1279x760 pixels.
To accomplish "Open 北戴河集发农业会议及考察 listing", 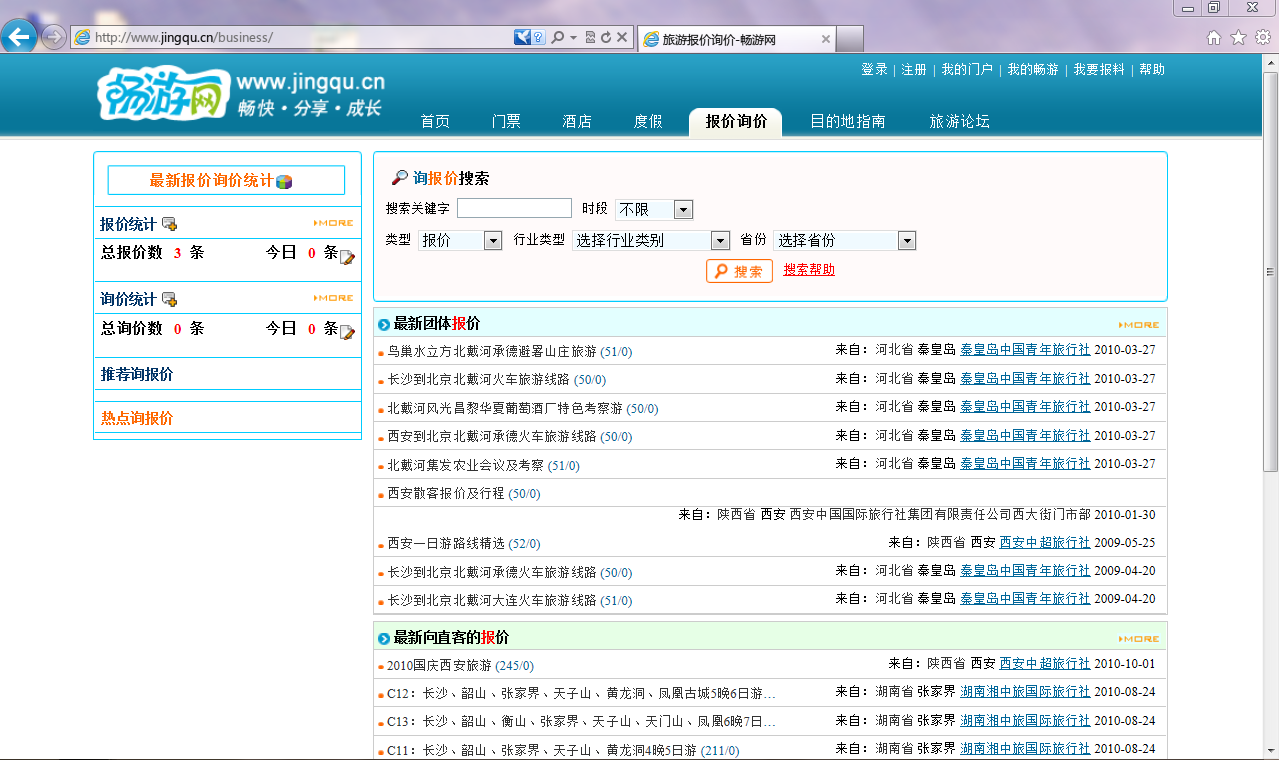I will pyautogui.click(x=466, y=465).
